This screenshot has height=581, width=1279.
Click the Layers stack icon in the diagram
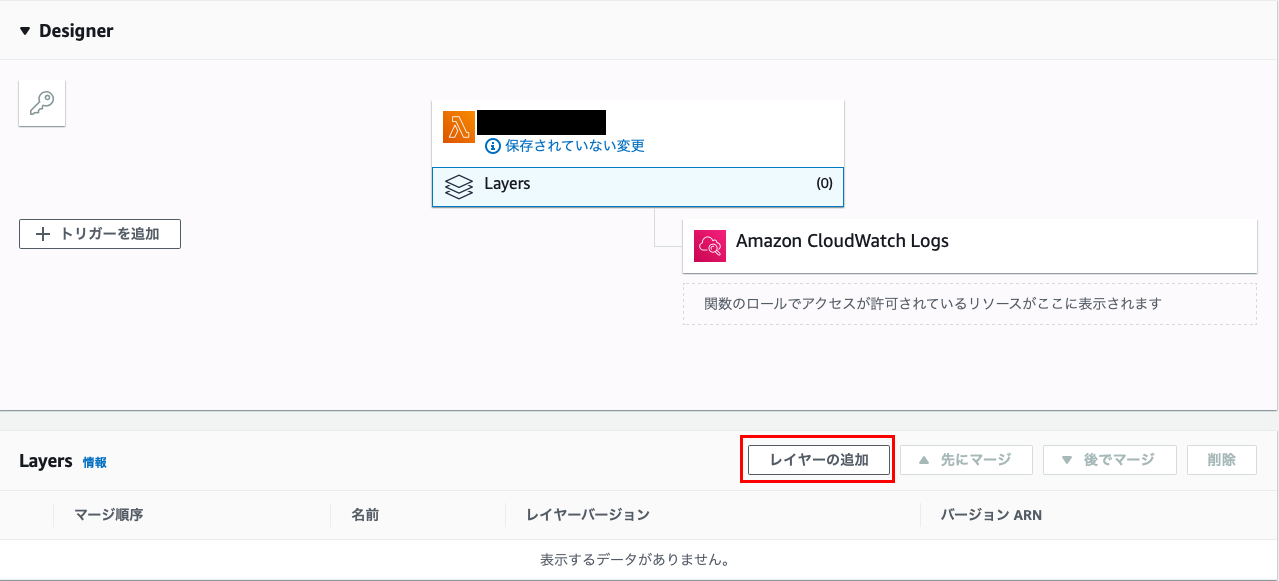click(459, 185)
